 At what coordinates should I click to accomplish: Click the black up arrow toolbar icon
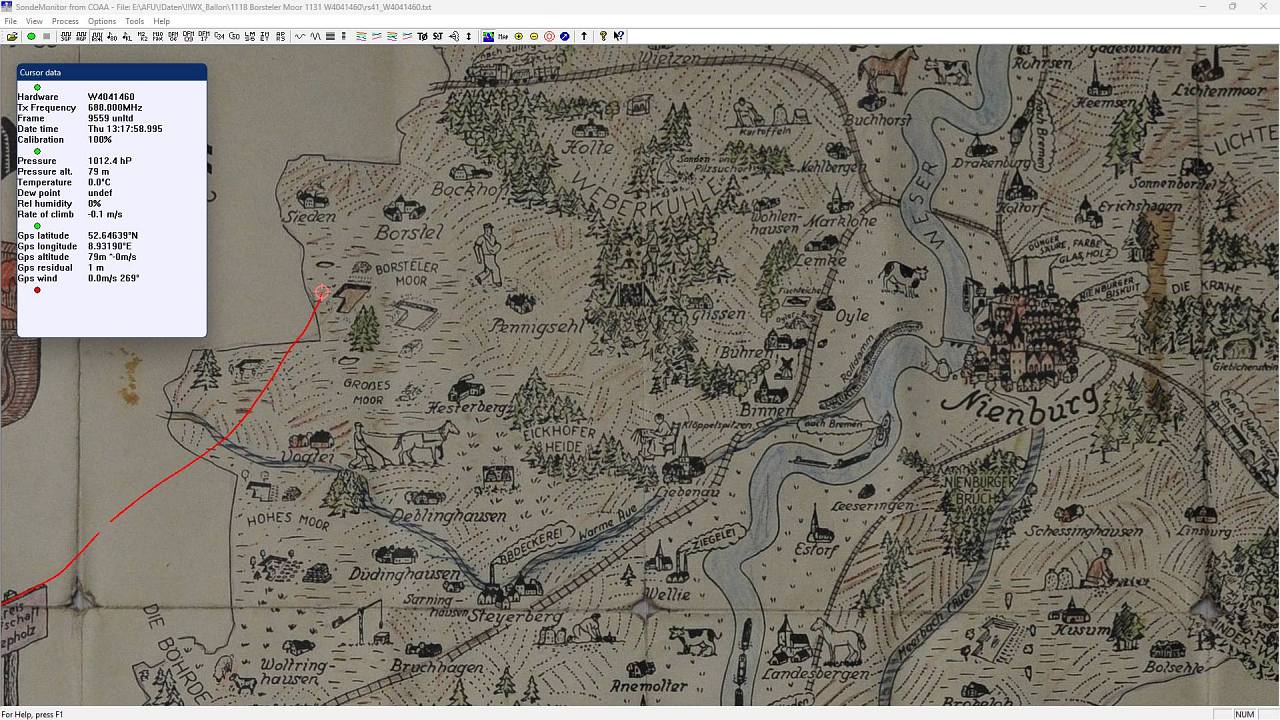tap(584, 36)
